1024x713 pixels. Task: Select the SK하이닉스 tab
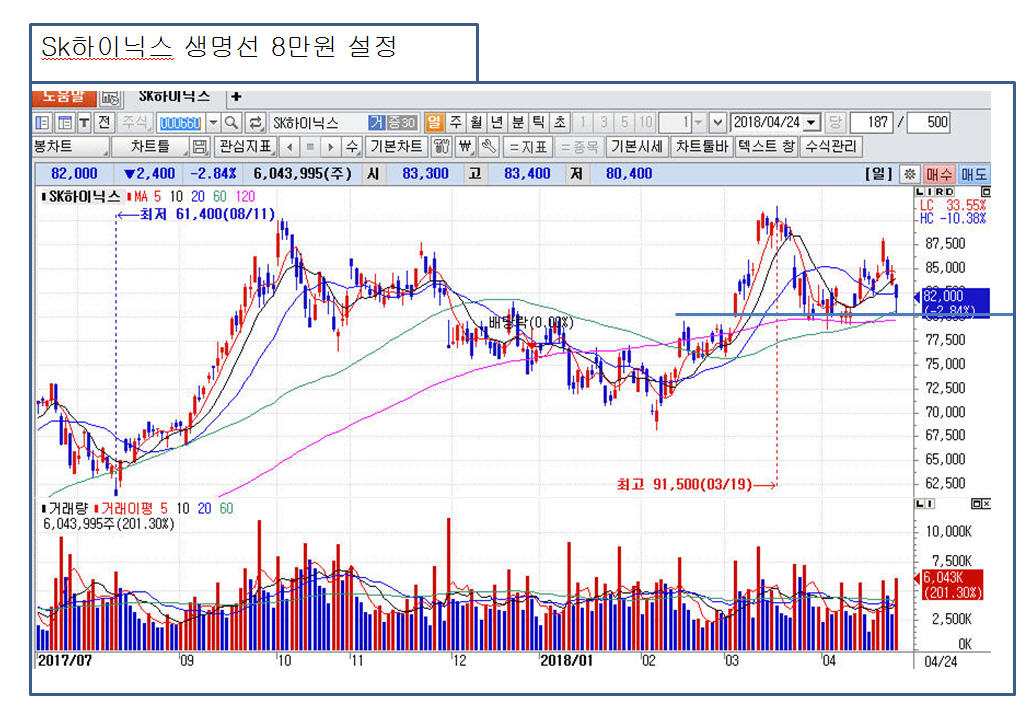174,97
